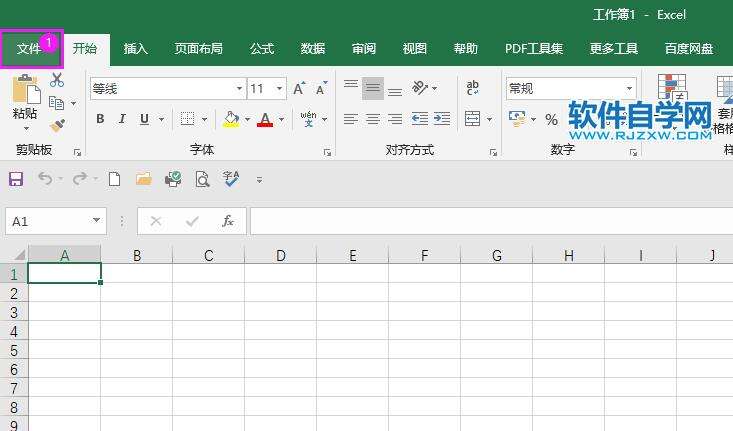Select the Format Painter brush
Image resolution: width=733 pixels, height=431 pixels.
coord(57,125)
